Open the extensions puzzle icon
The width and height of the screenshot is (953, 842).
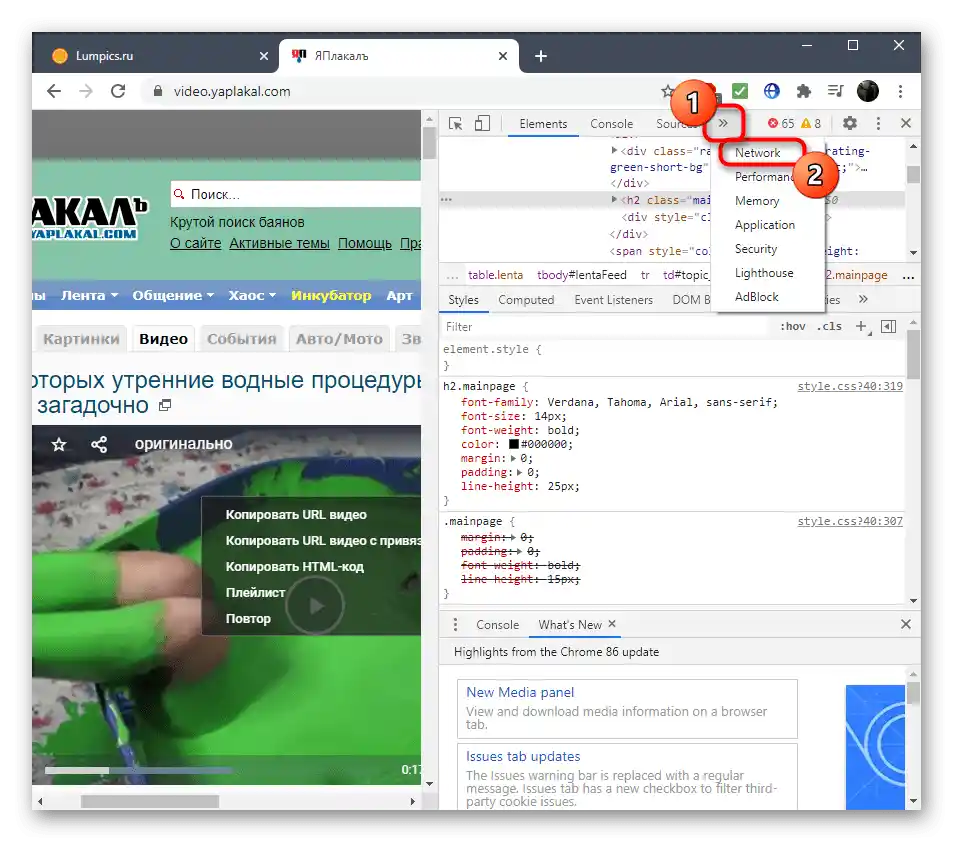(803, 91)
